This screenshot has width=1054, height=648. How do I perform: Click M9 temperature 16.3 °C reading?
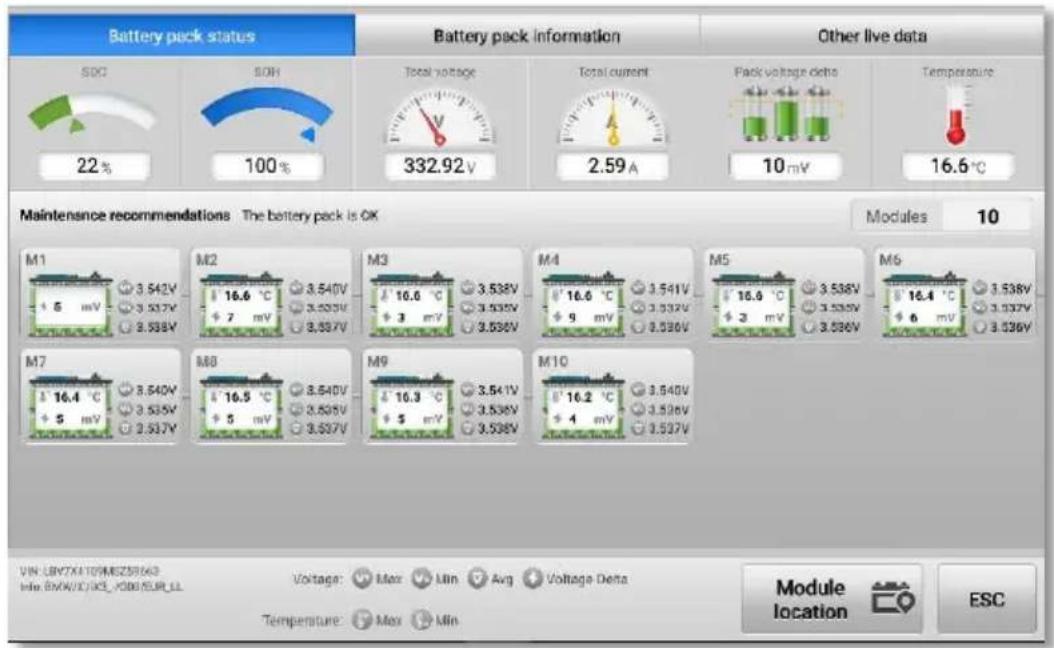[412, 397]
